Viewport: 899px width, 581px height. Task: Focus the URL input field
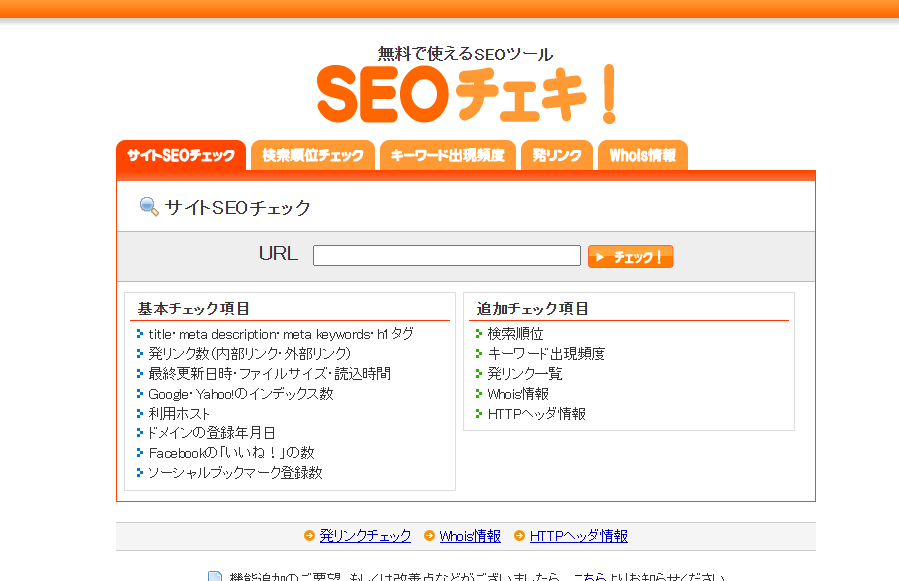coord(446,256)
